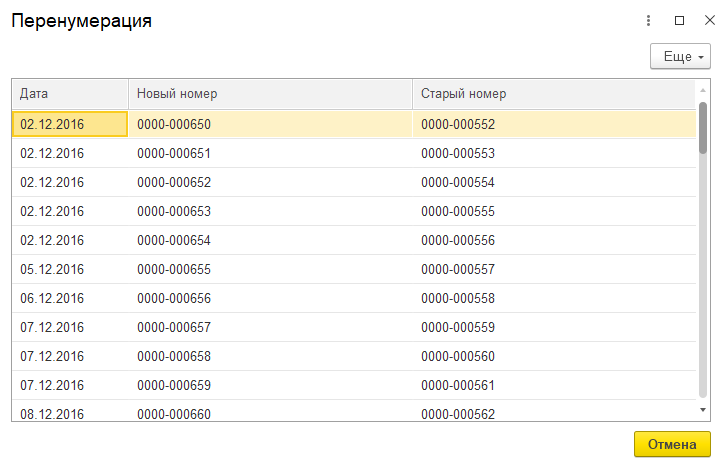Click the vertical scrollbar thumb

(703, 128)
